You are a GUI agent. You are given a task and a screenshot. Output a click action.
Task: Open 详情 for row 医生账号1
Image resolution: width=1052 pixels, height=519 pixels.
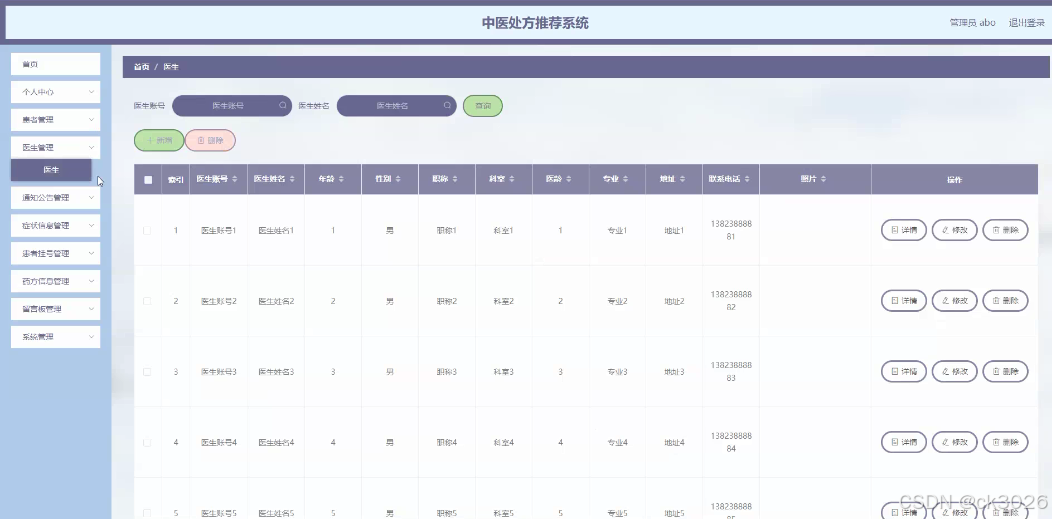[904, 230]
